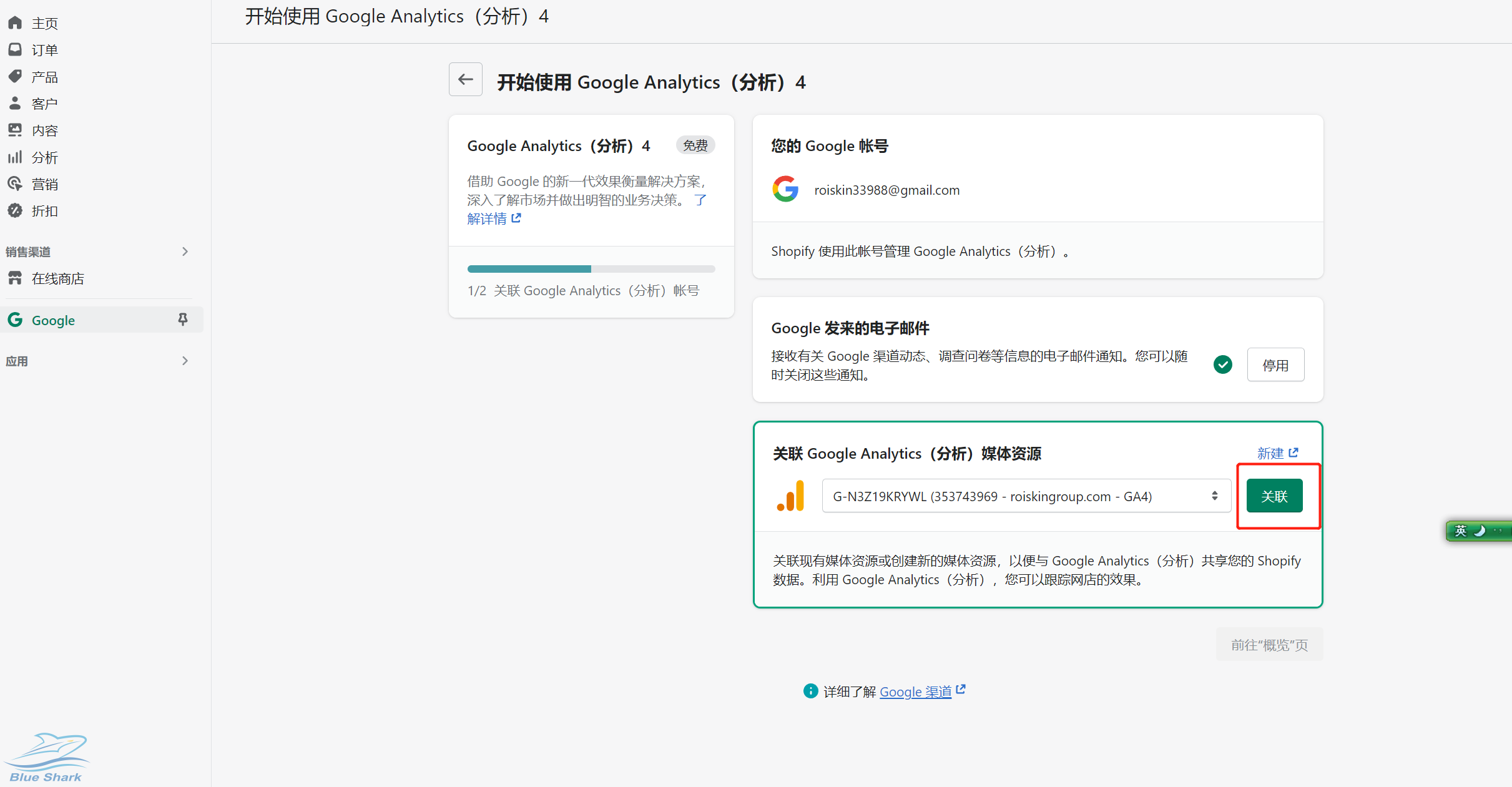The image size is (1512, 787).
Task: Click the external link icon beside 新建
Action: [x=1294, y=452]
